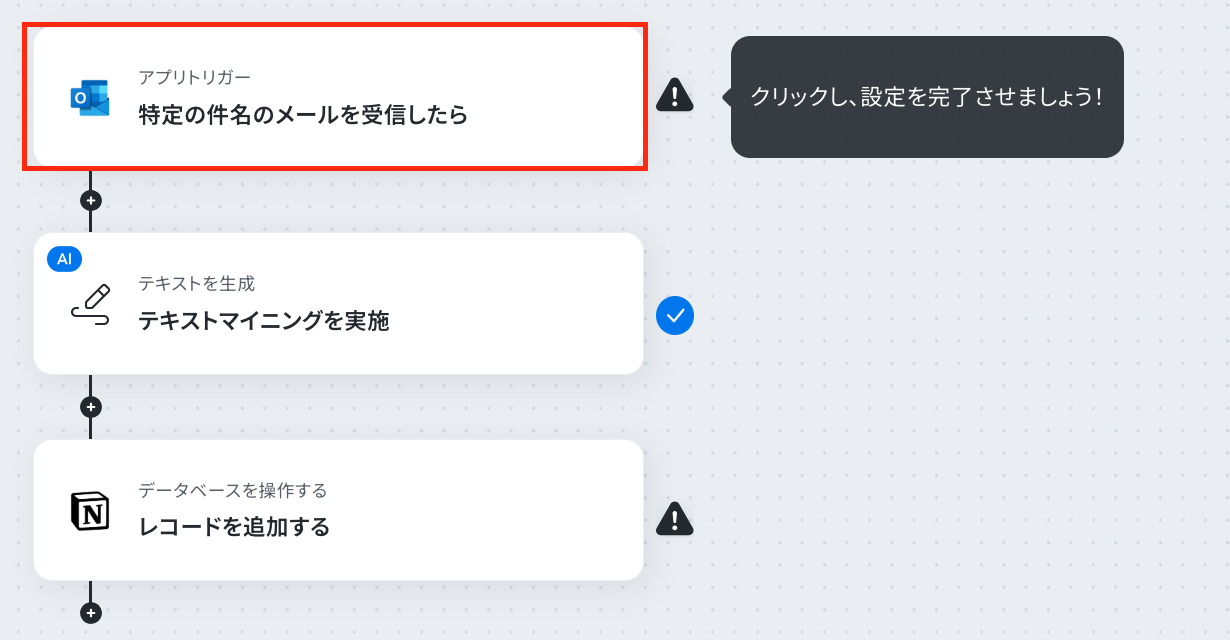Add step between text mining and Notion
The image size is (1230, 640).
(91, 407)
